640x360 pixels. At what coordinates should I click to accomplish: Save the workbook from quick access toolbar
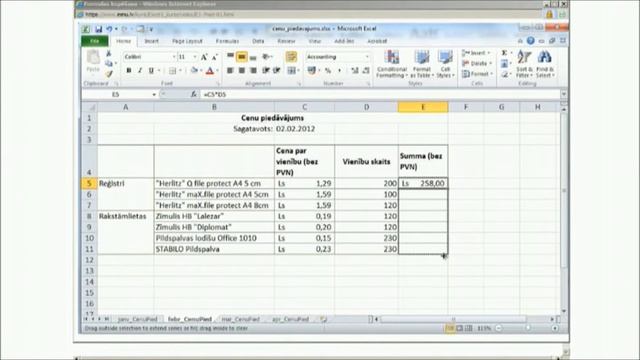[98, 29]
